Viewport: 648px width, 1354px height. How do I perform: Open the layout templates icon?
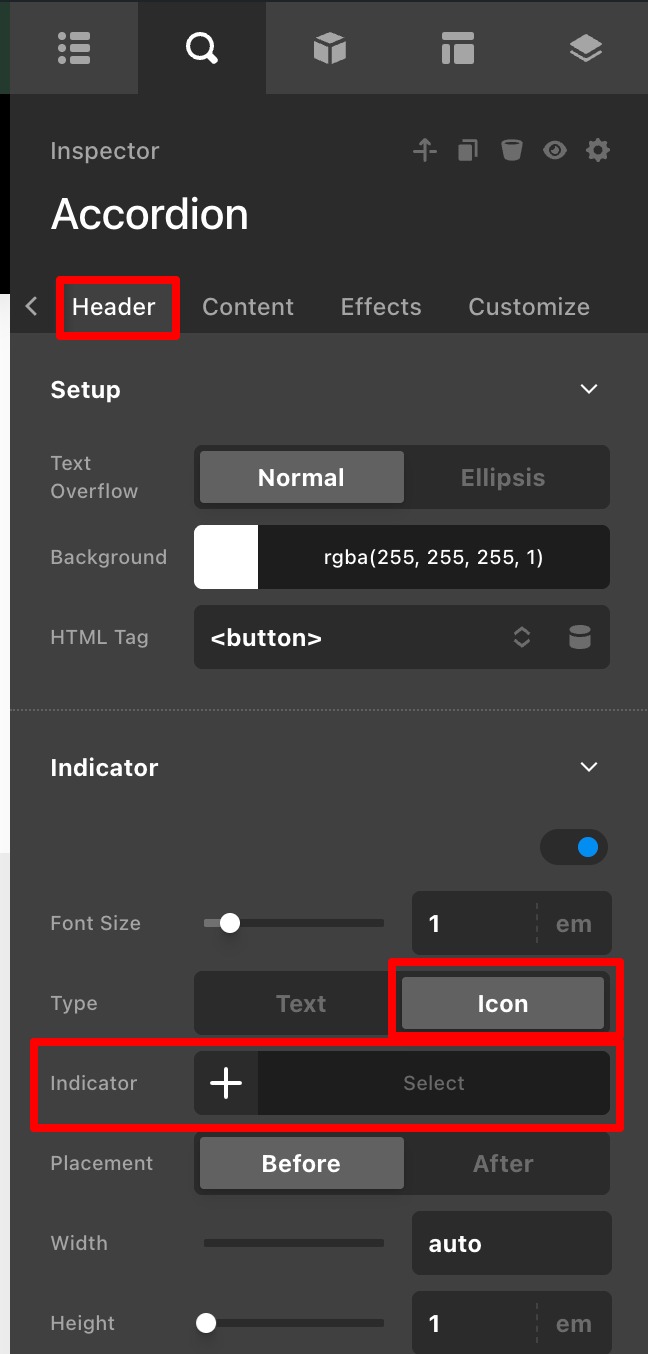tap(457, 48)
